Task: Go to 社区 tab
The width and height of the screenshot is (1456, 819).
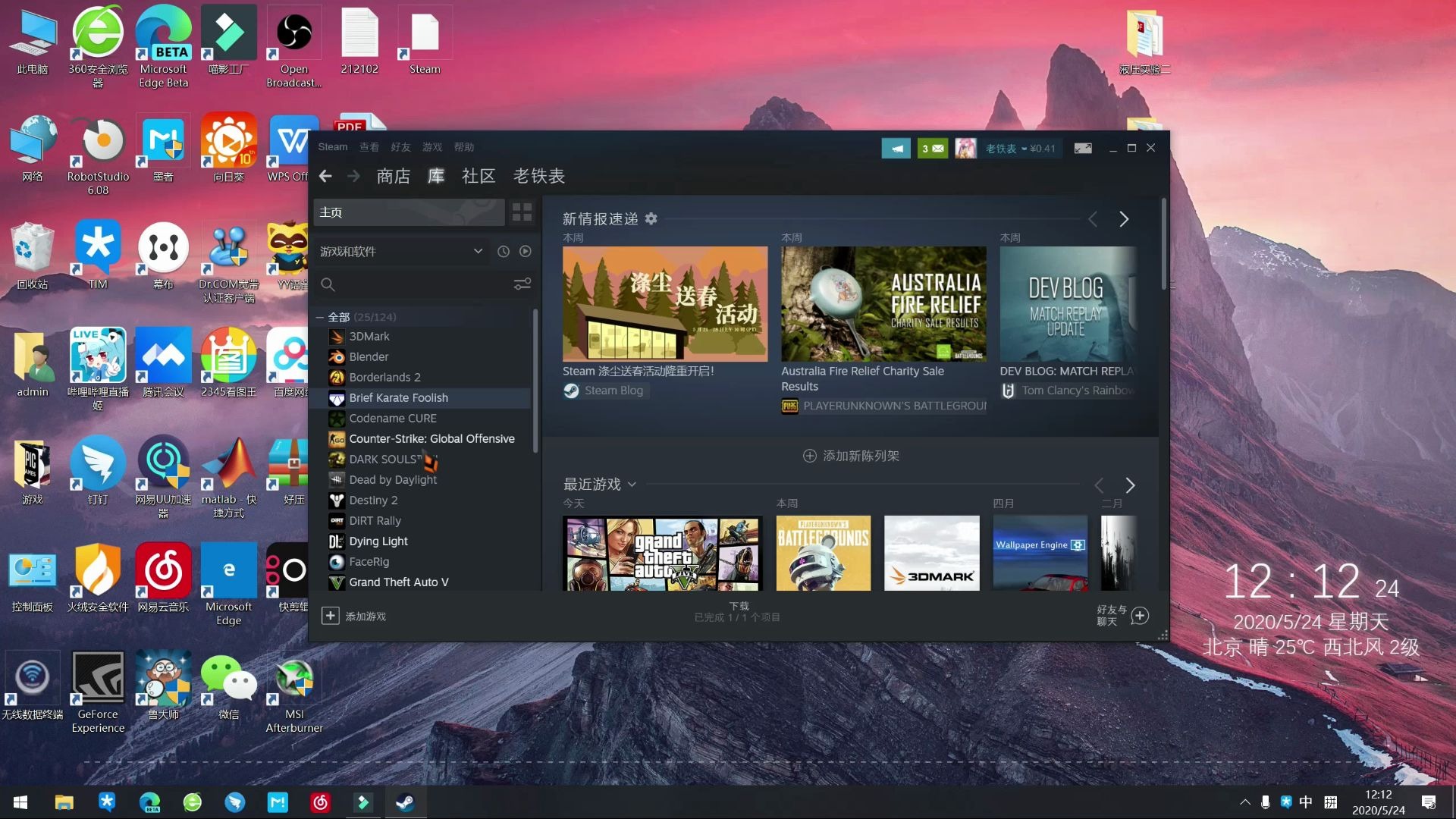Action: coord(479,176)
